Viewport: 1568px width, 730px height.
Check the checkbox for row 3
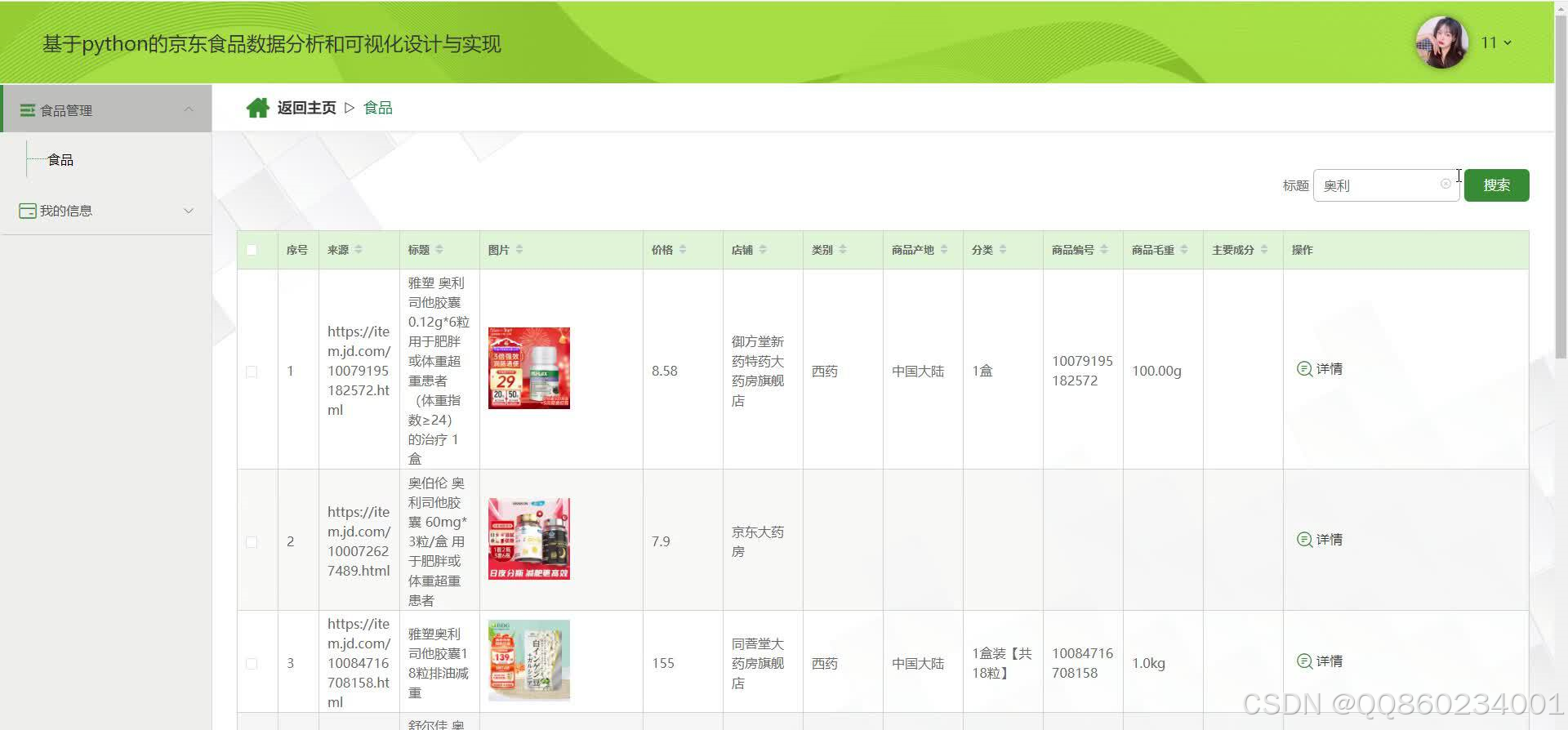point(252,664)
